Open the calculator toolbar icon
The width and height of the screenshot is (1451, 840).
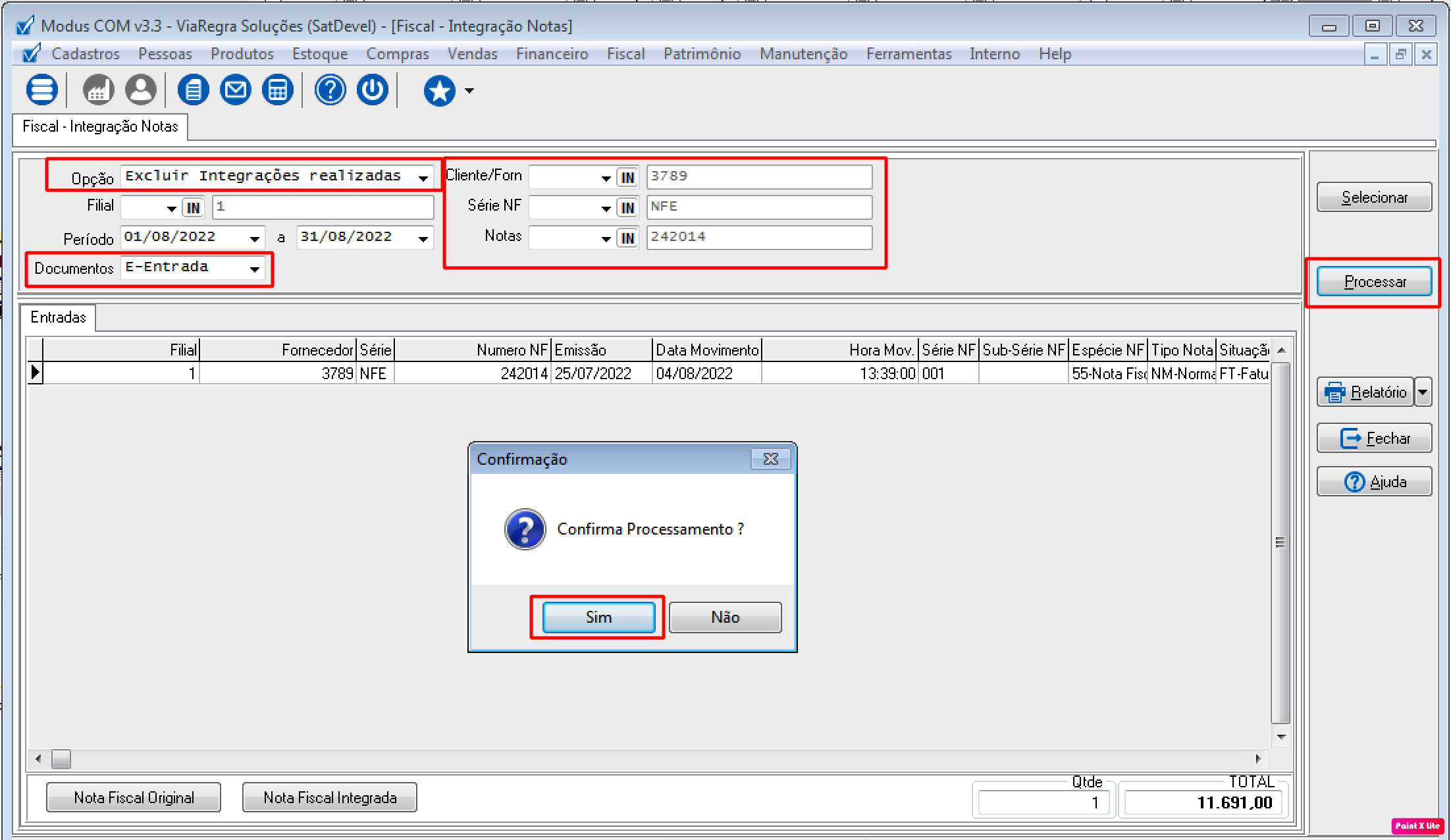click(277, 90)
